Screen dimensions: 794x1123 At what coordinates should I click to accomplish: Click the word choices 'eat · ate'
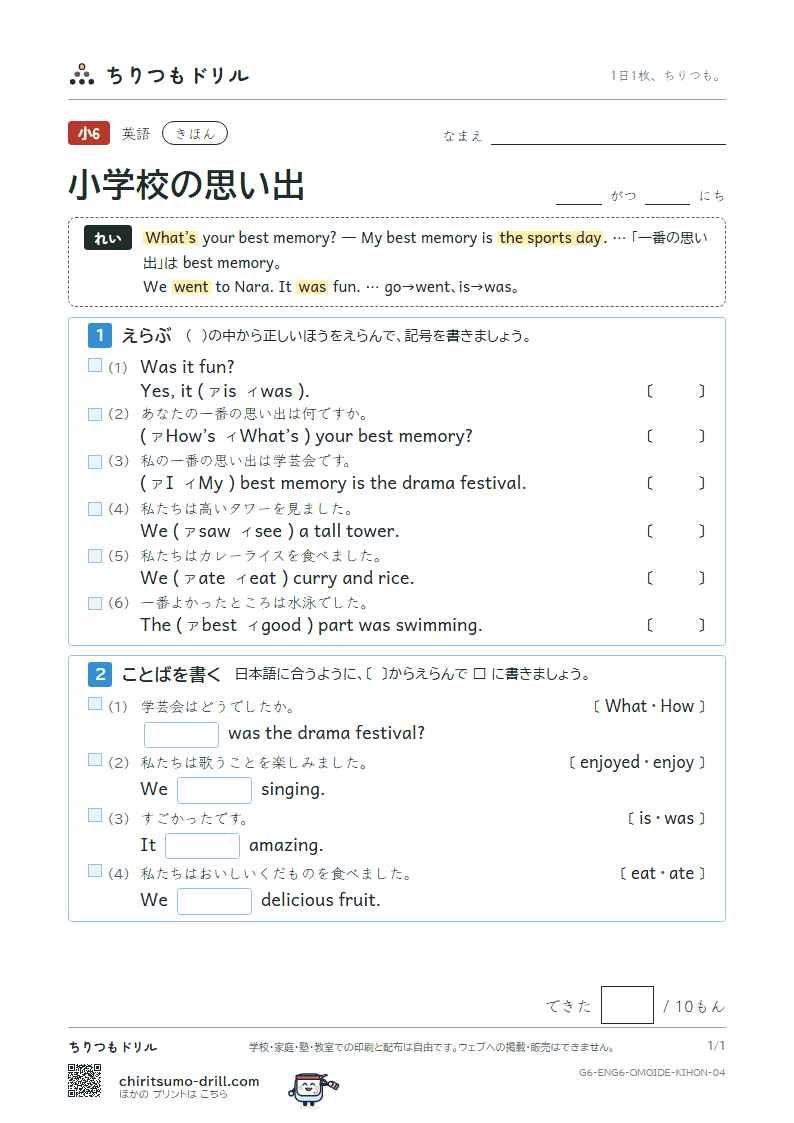pyautogui.click(x=663, y=874)
